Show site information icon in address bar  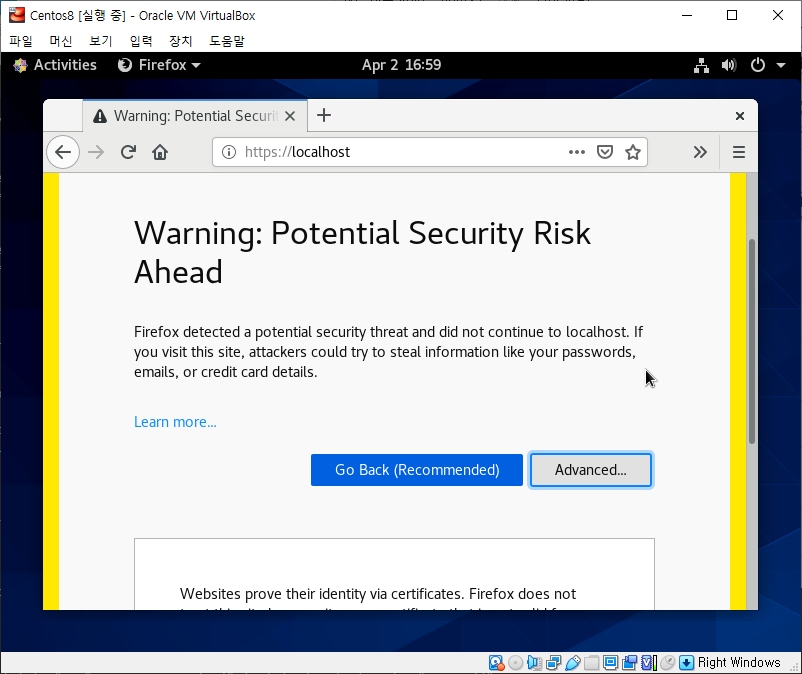[229, 152]
